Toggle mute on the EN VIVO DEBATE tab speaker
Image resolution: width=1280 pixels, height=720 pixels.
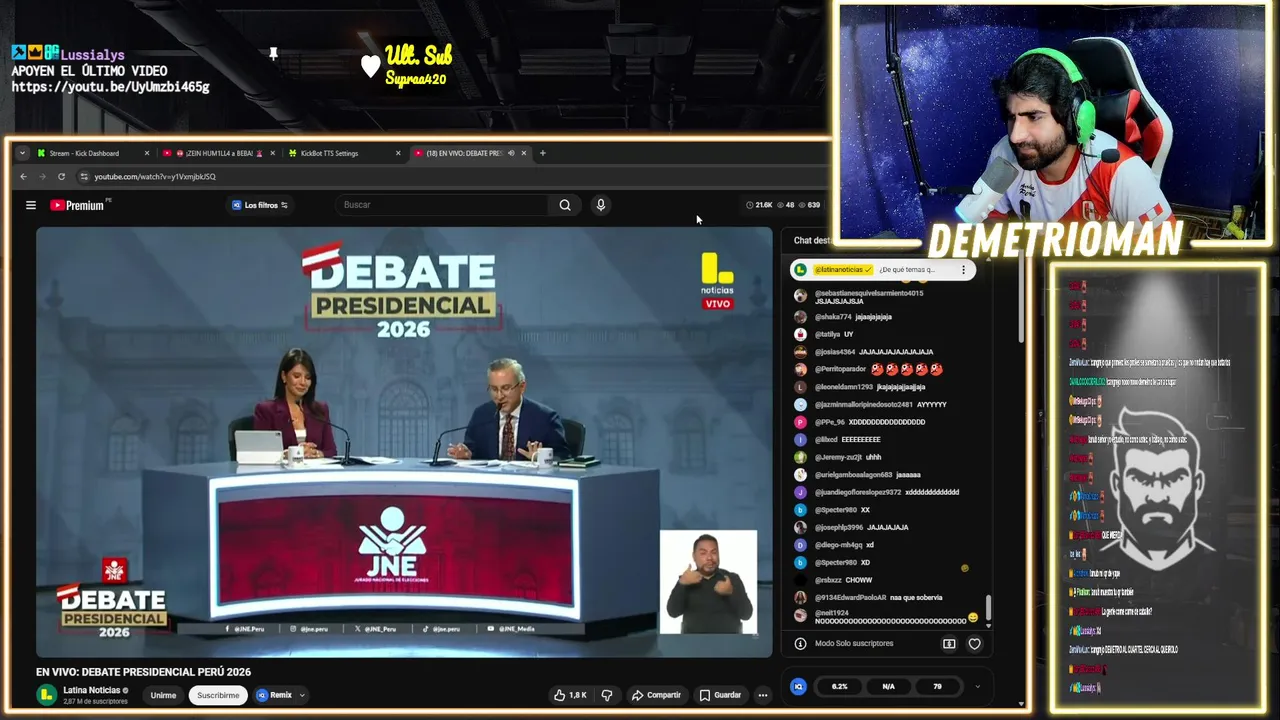coord(511,153)
